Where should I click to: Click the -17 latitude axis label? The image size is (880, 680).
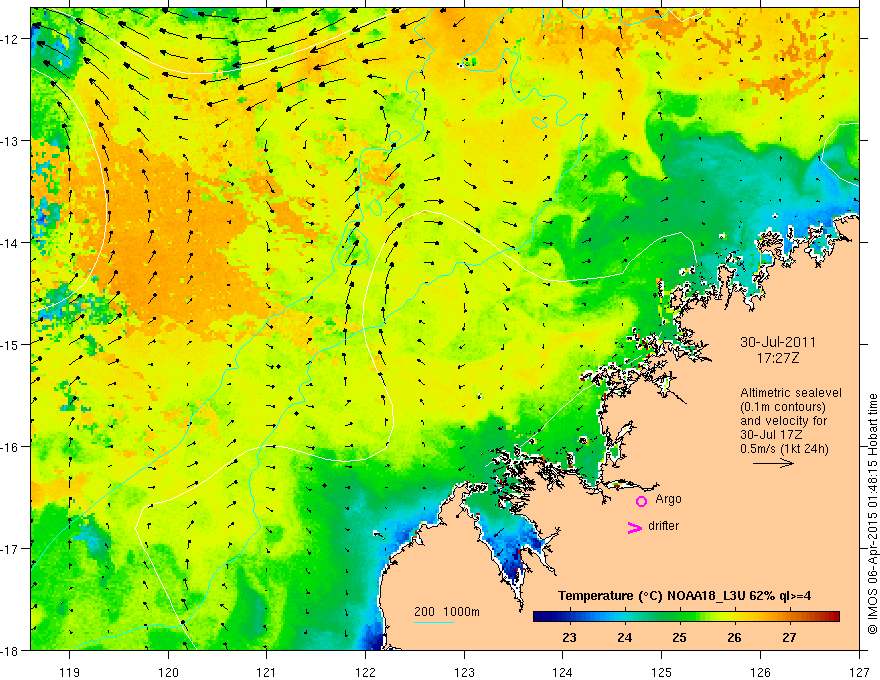coord(10,549)
